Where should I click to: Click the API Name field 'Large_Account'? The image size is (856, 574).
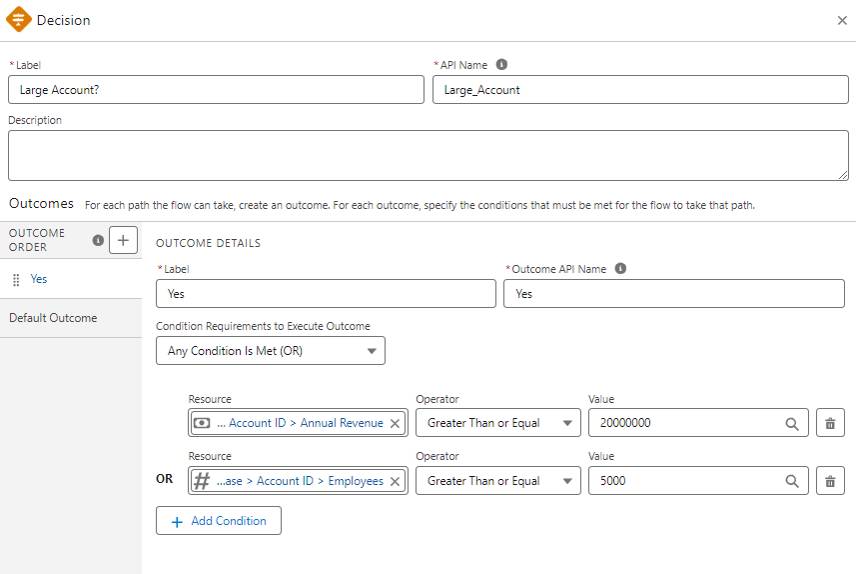(x=640, y=90)
